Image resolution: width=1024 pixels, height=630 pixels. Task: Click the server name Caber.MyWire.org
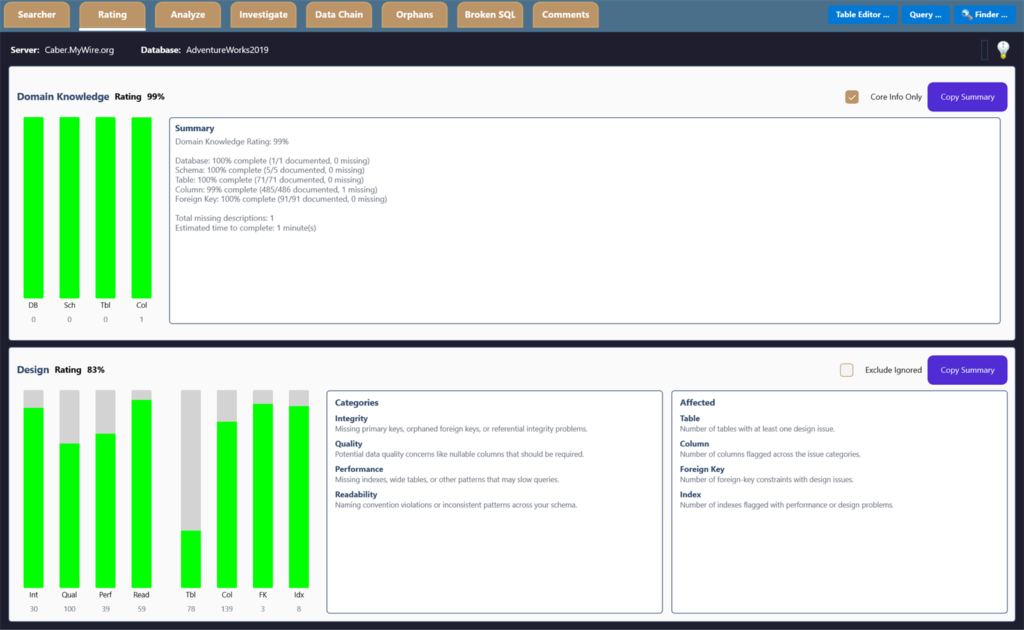tap(79, 50)
